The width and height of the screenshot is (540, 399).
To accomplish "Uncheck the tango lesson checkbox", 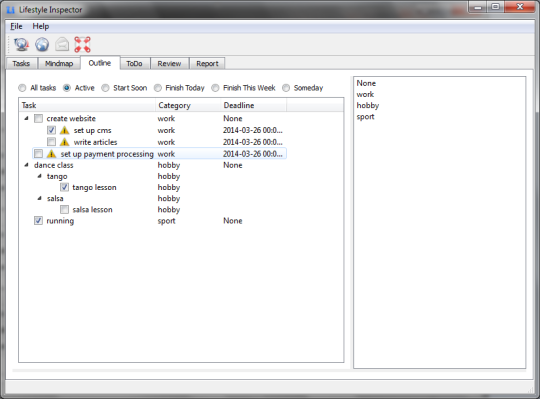I will (64, 187).
